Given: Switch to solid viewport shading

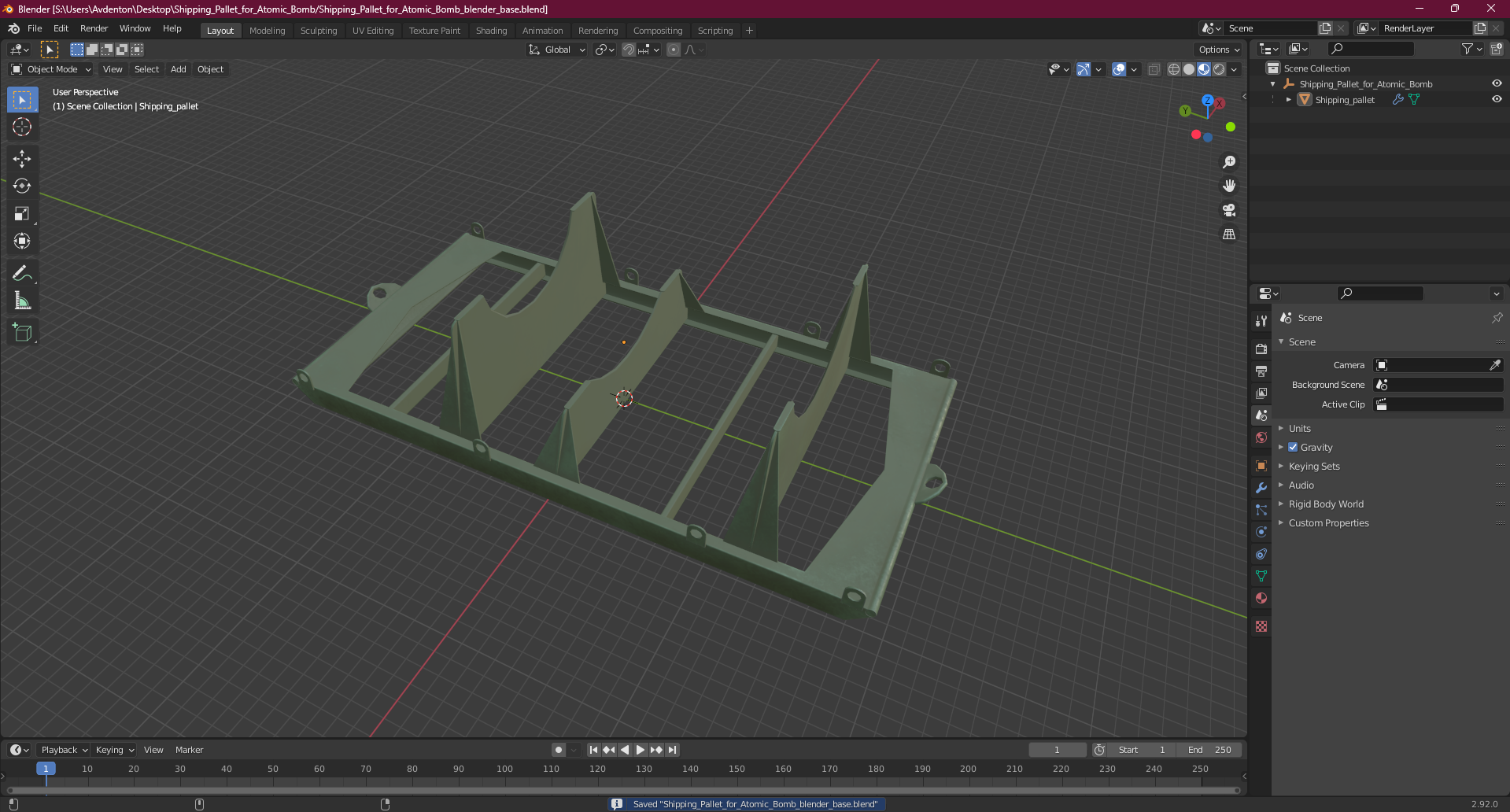Looking at the screenshot, I should pyautogui.click(x=1189, y=69).
